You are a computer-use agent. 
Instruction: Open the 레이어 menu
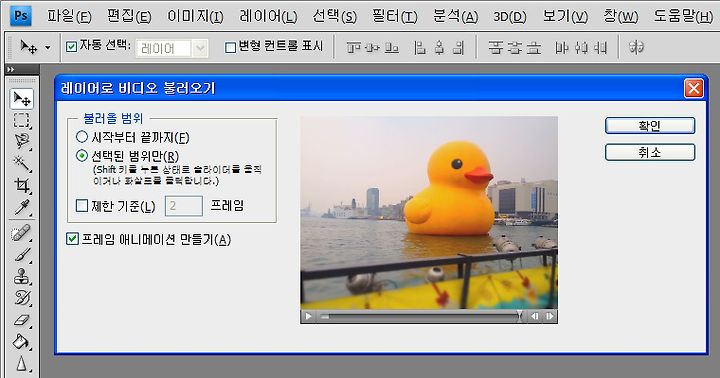(268, 17)
